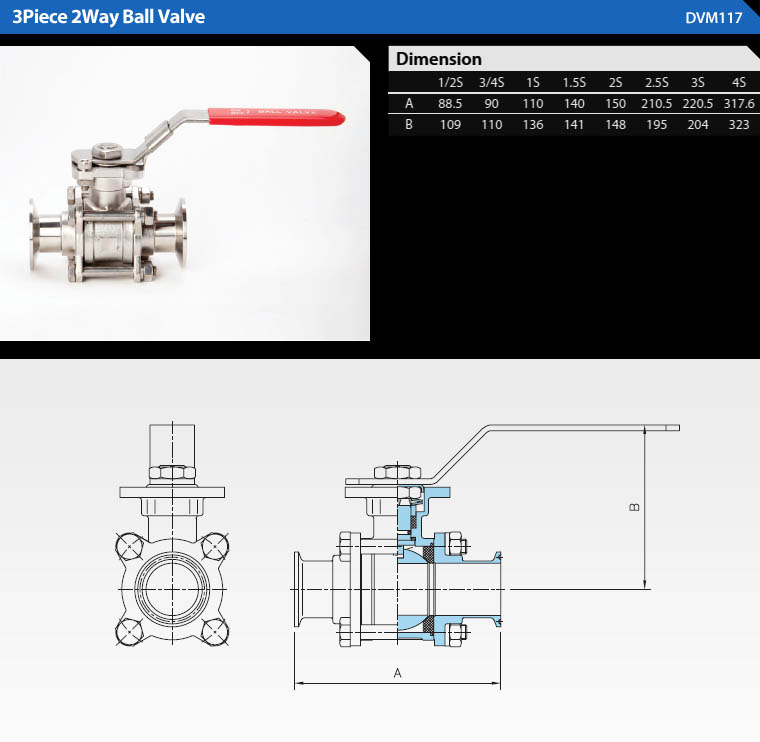Click row label B in table

[x=409, y=125]
